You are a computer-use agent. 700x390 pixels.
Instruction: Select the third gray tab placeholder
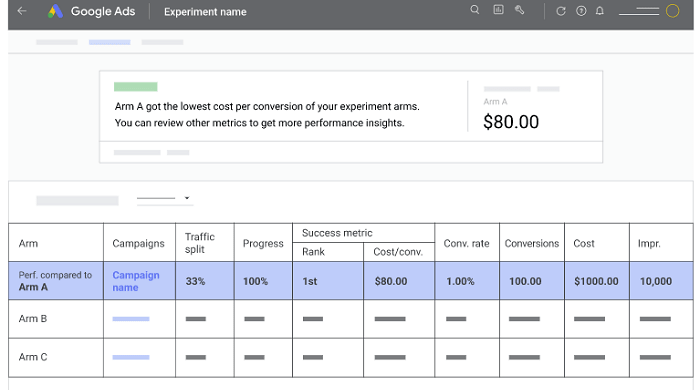pyautogui.click(x=162, y=42)
